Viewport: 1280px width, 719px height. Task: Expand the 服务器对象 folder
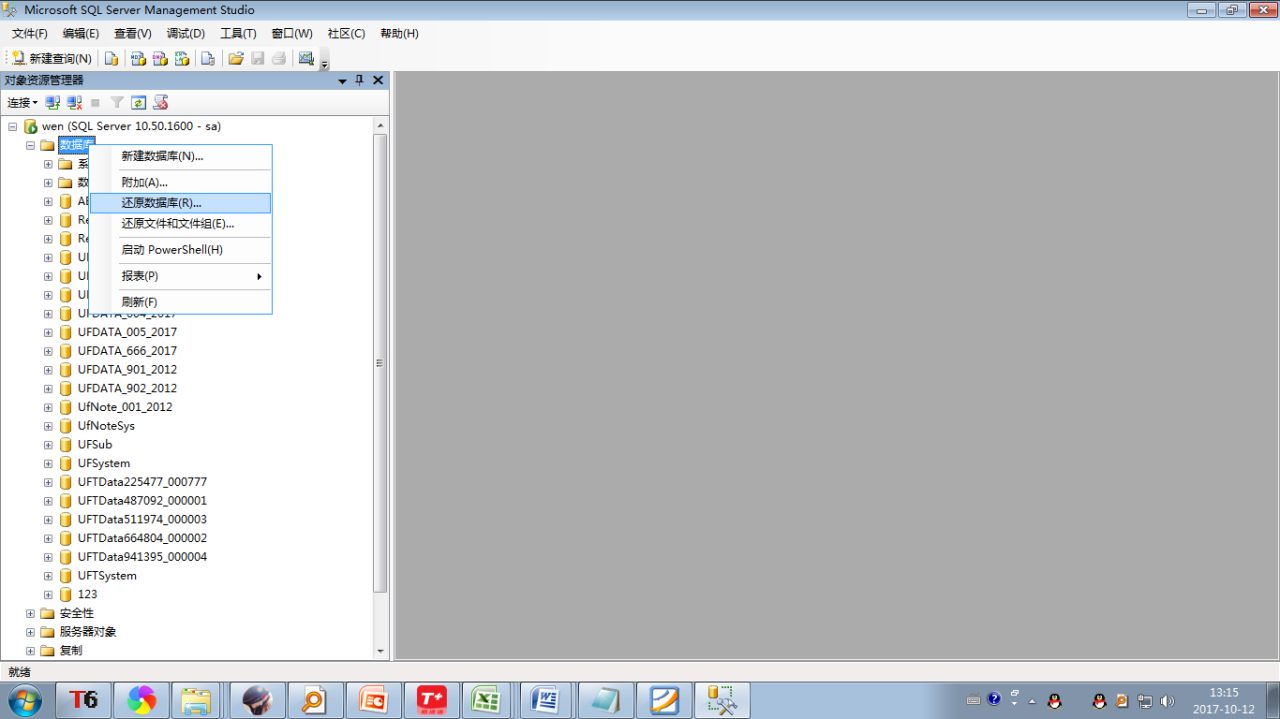coord(30,632)
